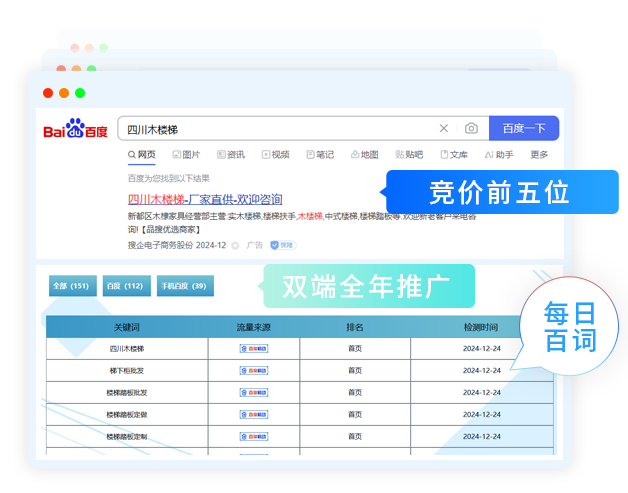Screen dimensions: 628x493
Task: Click the 广告 label
Action: 255,245
